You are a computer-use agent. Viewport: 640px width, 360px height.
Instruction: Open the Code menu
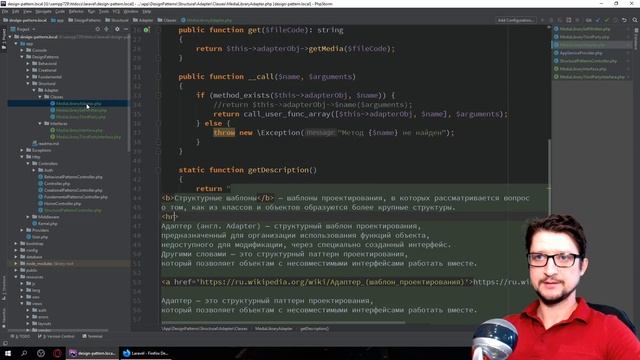pos(60,12)
